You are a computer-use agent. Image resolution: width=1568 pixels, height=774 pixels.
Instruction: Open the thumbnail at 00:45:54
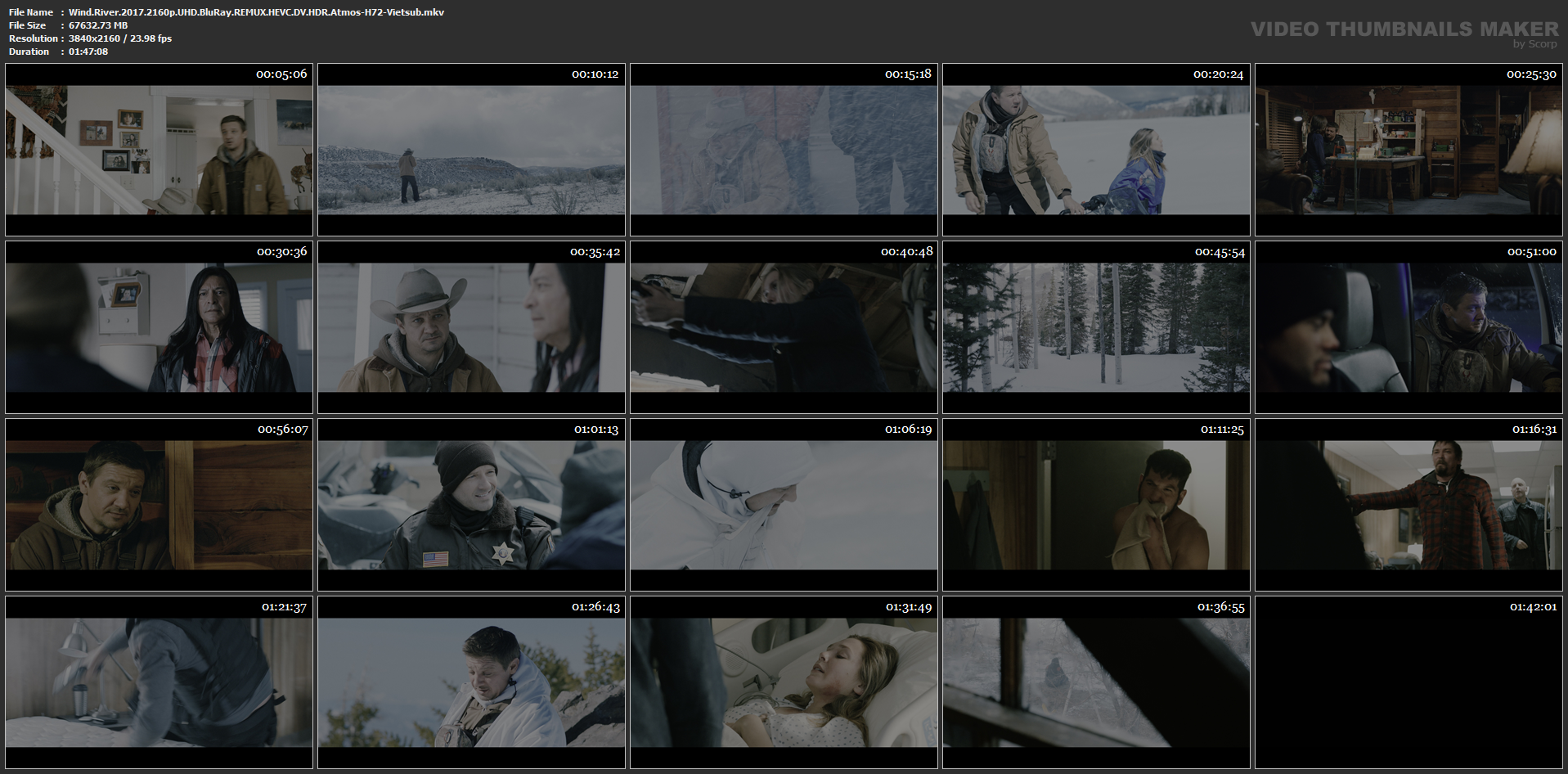click(x=1096, y=327)
